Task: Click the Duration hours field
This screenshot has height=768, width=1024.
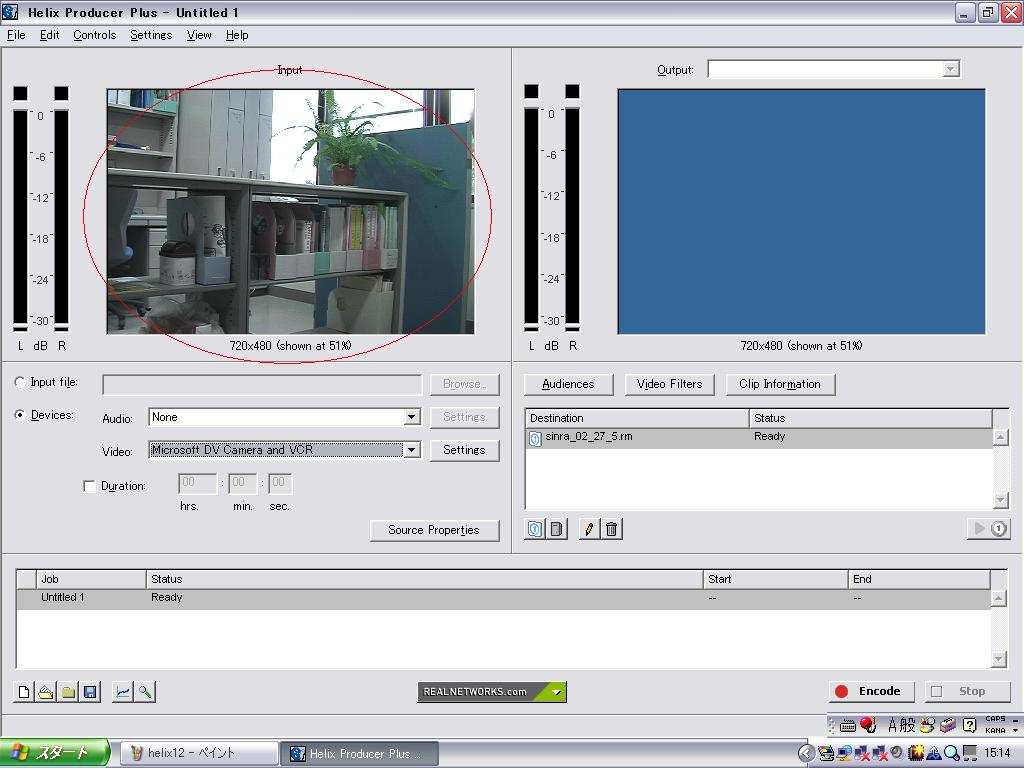Action: point(197,483)
